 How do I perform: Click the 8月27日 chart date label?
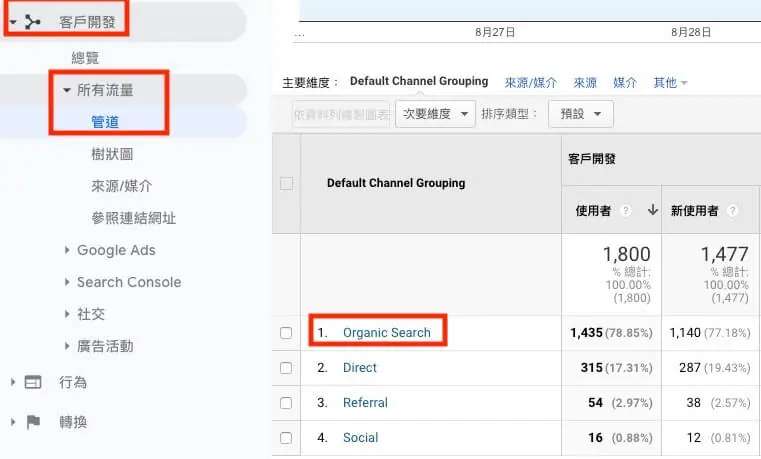[495, 32]
